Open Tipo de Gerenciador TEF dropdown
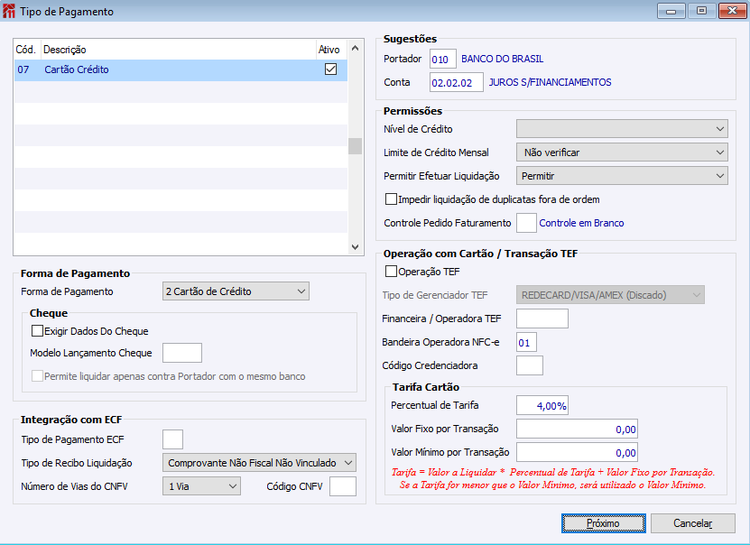 point(610,295)
